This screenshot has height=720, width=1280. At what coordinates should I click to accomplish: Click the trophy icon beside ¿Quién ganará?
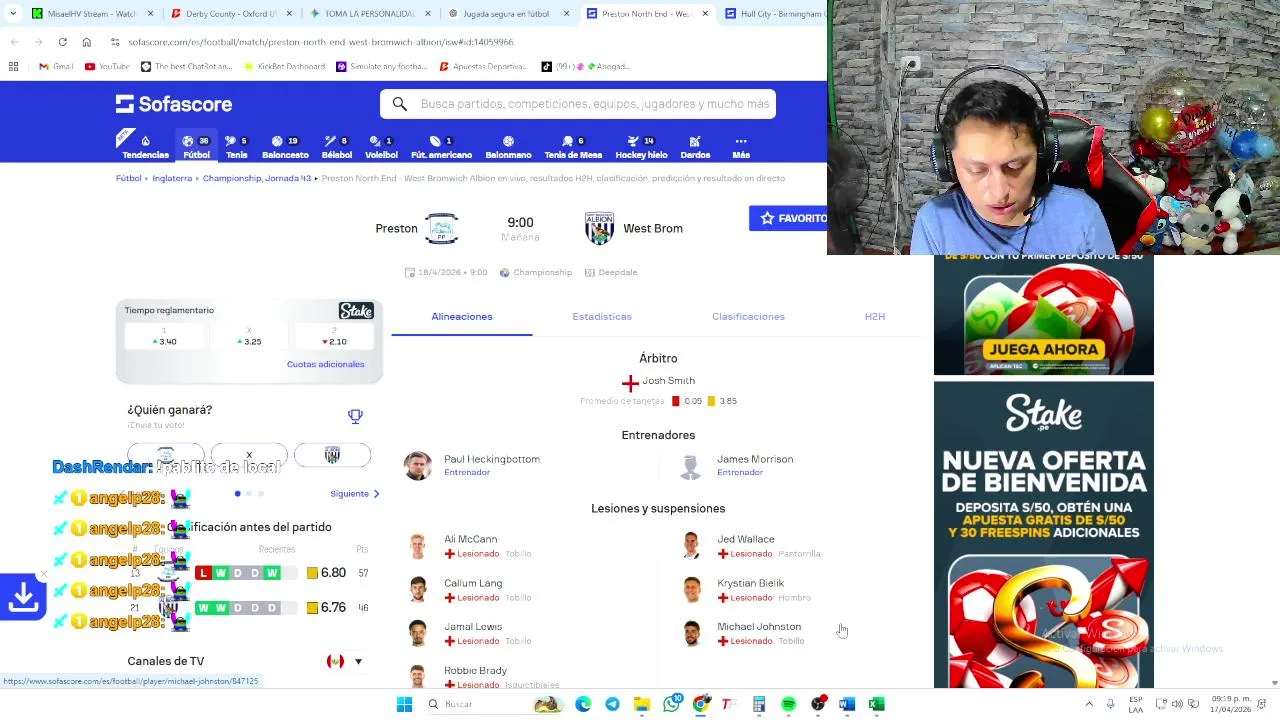(x=355, y=416)
